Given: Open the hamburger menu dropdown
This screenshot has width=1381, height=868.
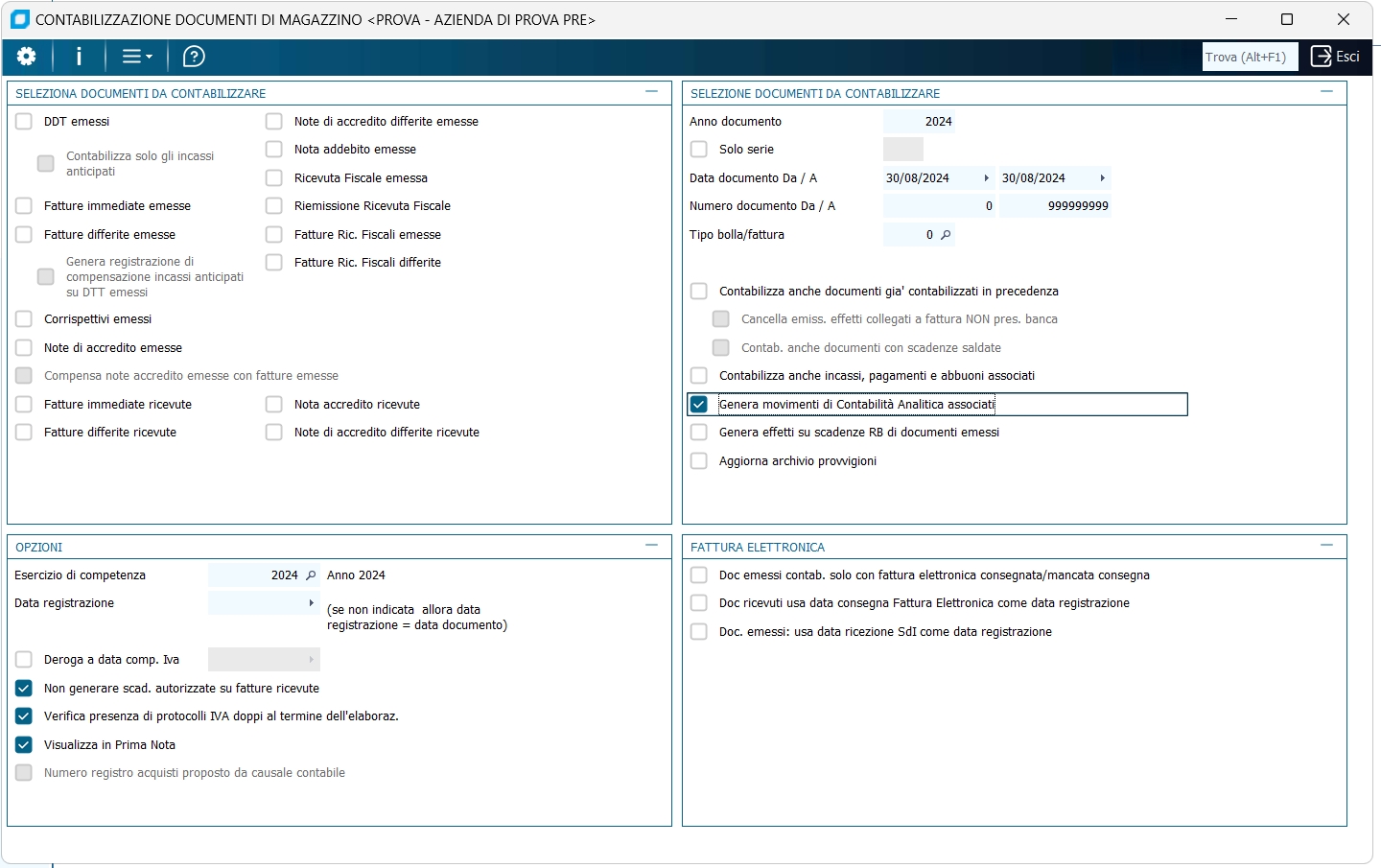Looking at the screenshot, I should (x=137, y=57).
